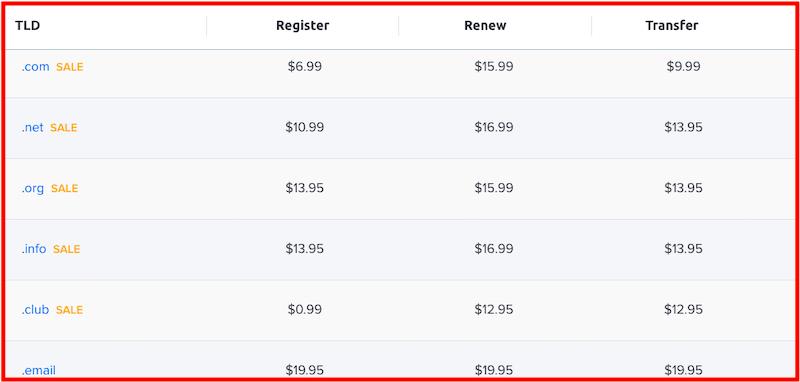This screenshot has width=800, height=382.
Task: Click the SALE badge next to .club
Action: click(69, 310)
